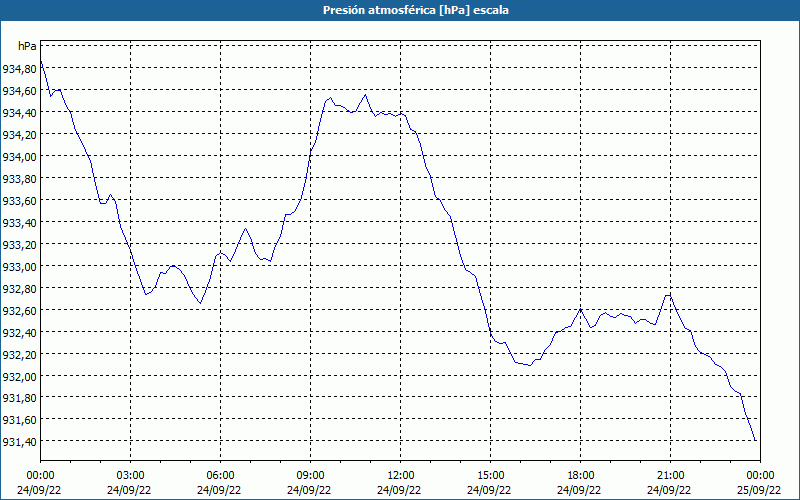Image resolution: width=800 pixels, height=500 pixels.
Task: Select the 931,60 axis value
Action: click(19, 419)
